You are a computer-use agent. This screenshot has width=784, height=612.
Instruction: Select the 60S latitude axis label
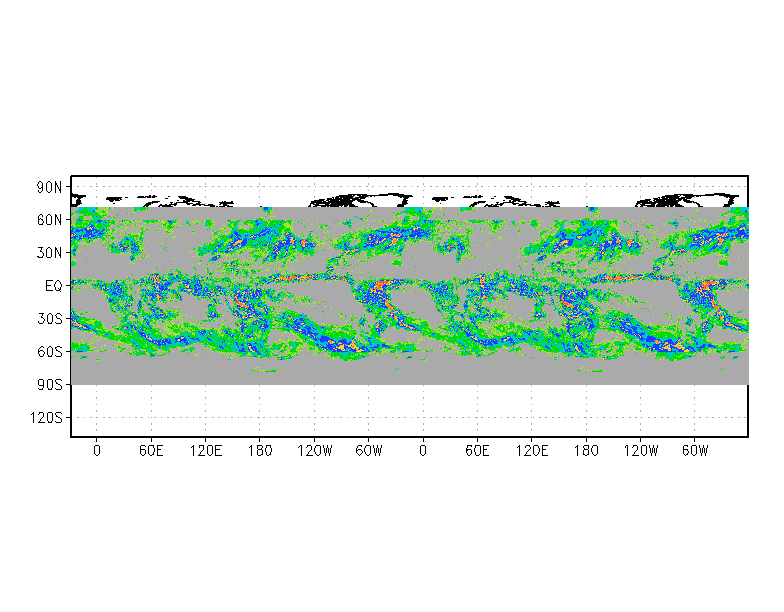pyautogui.click(x=50, y=352)
